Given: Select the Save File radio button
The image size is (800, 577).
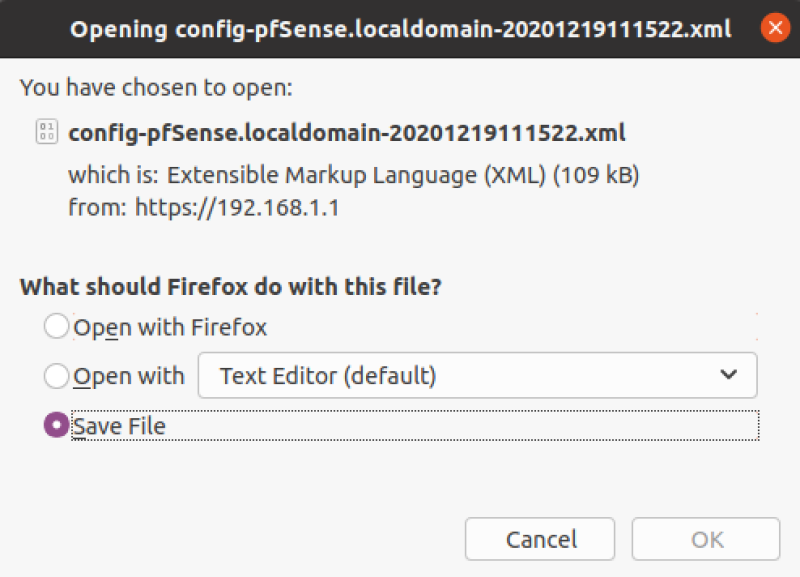Looking at the screenshot, I should coord(56,425).
